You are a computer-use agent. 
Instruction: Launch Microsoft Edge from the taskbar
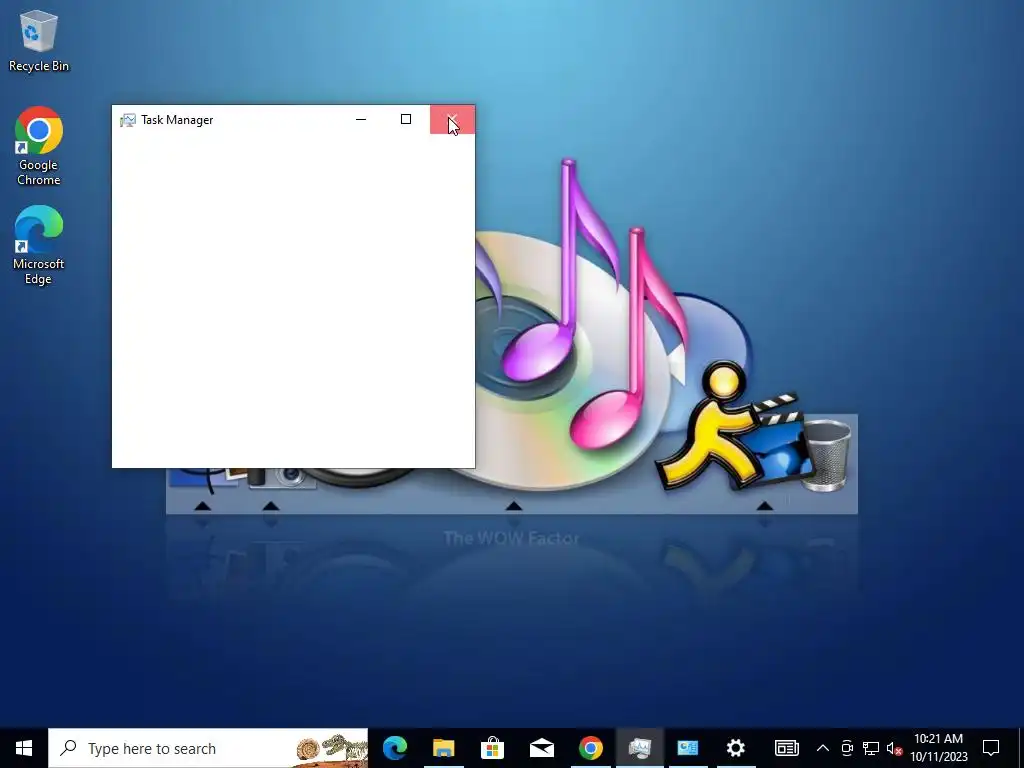(x=394, y=748)
